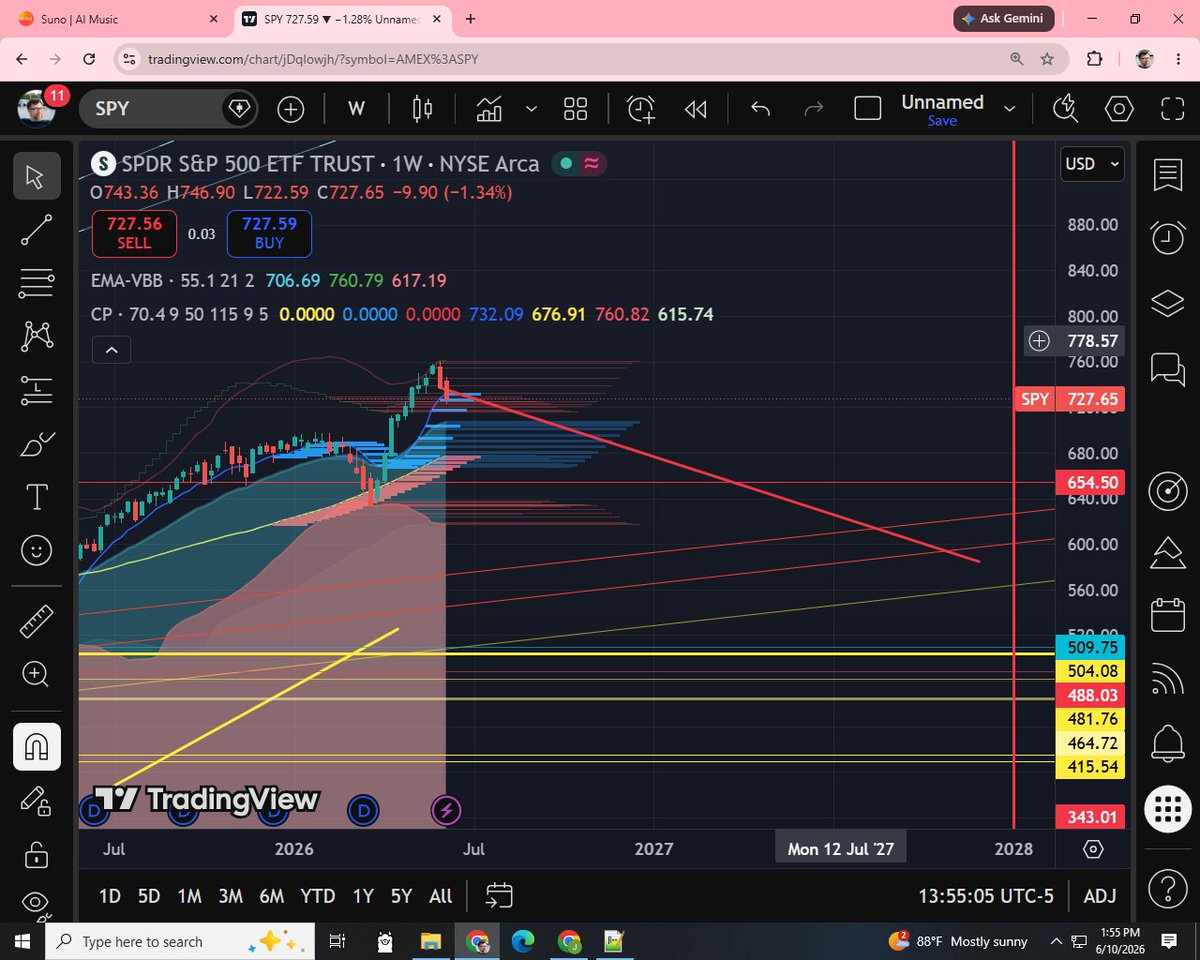The height and width of the screenshot is (960, 1200).
Task: Open the forecasting and measurement tools
Action: [x=36, y=390]
